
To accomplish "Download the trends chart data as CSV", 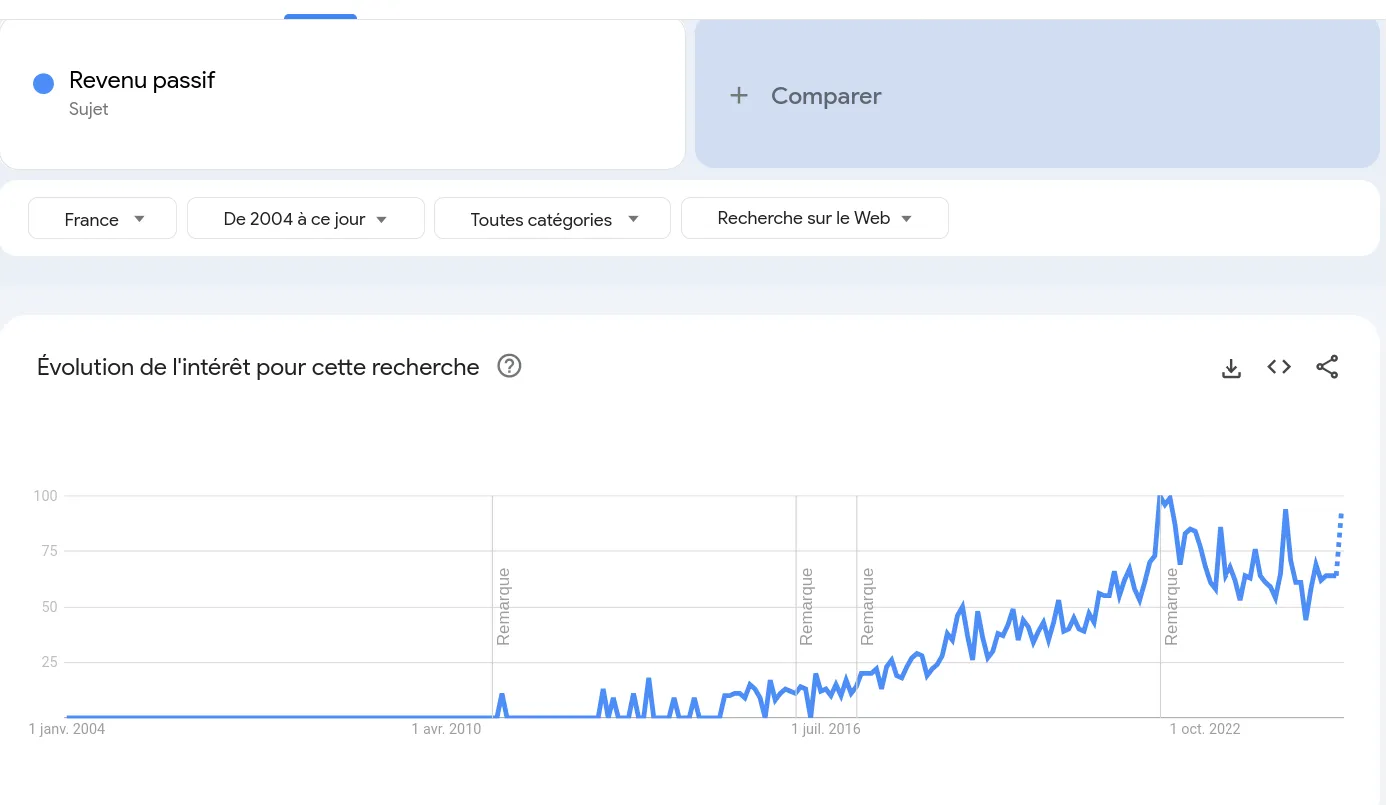I will click(1231, 367).
